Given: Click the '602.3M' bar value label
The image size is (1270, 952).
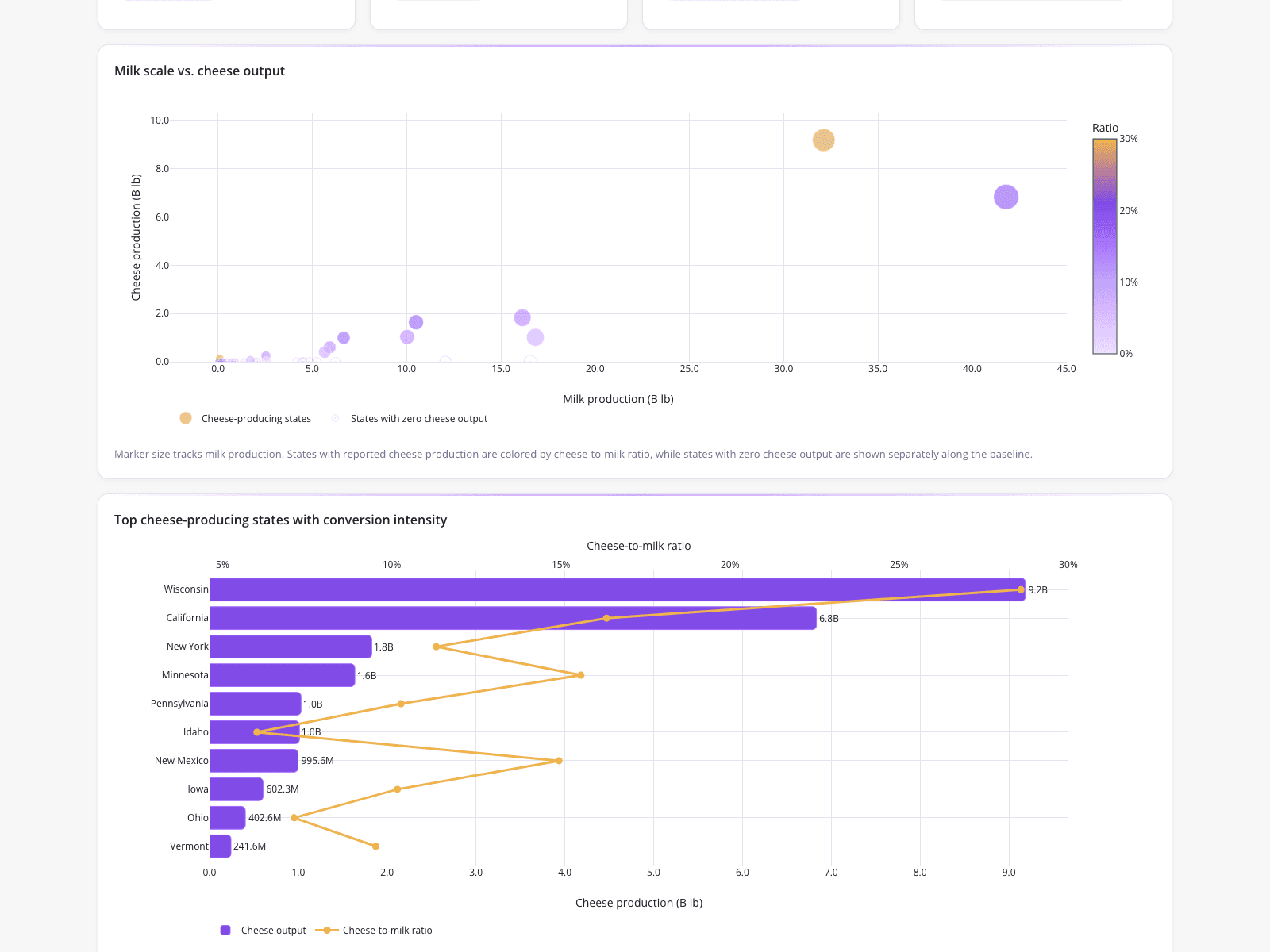Looking at the screenshot, I should click(x=283, y=789).
